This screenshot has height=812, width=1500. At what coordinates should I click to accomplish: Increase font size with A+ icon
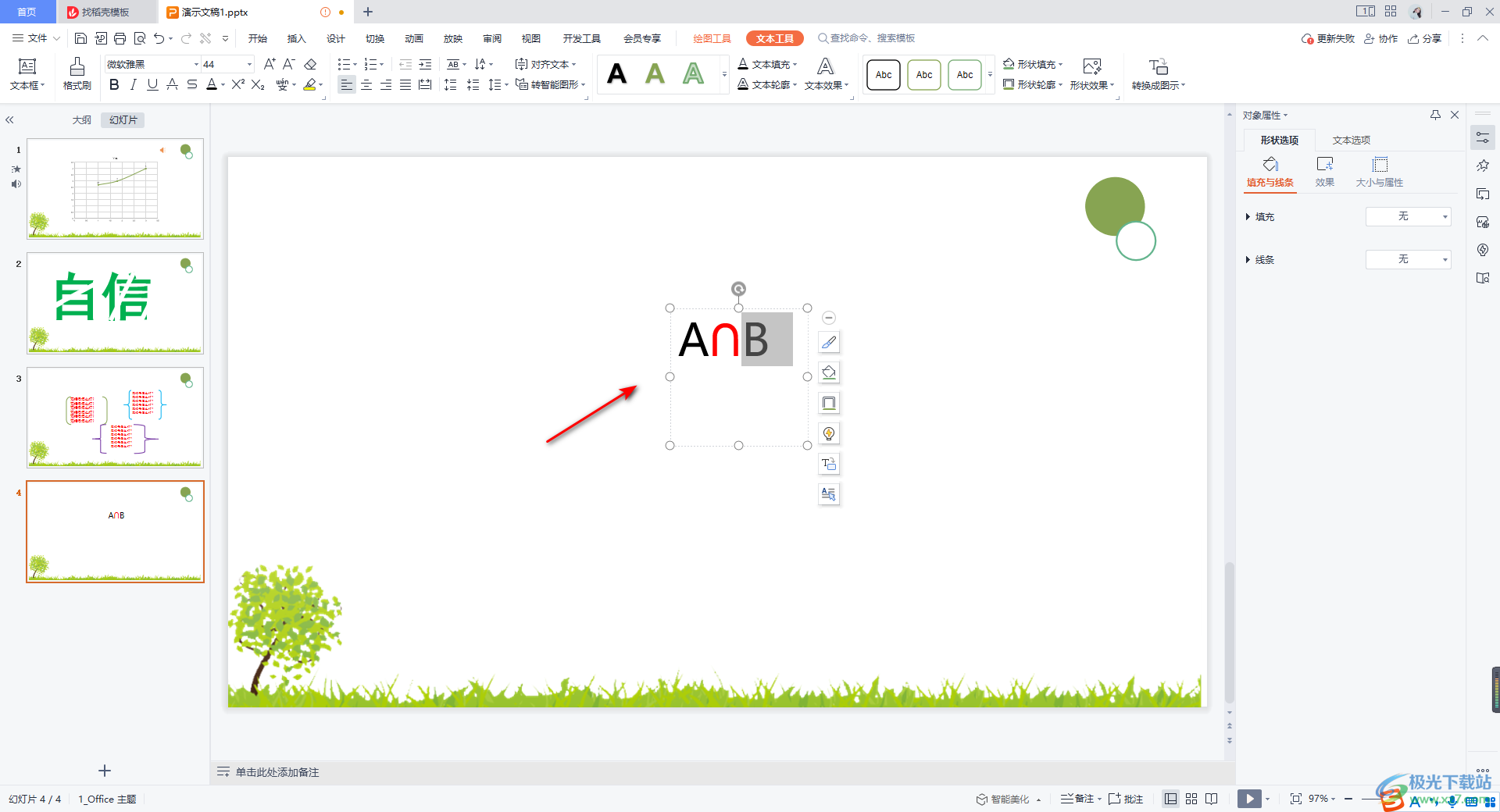(270, 64)
